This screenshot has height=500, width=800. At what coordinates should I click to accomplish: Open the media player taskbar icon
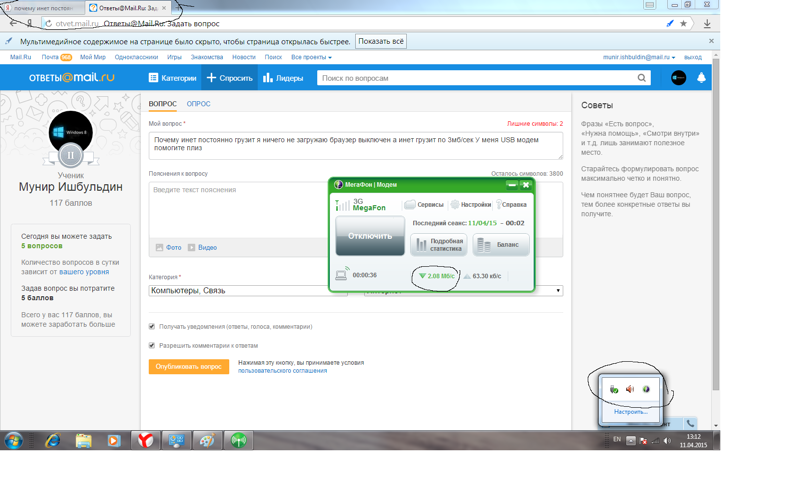click(114, 440)
